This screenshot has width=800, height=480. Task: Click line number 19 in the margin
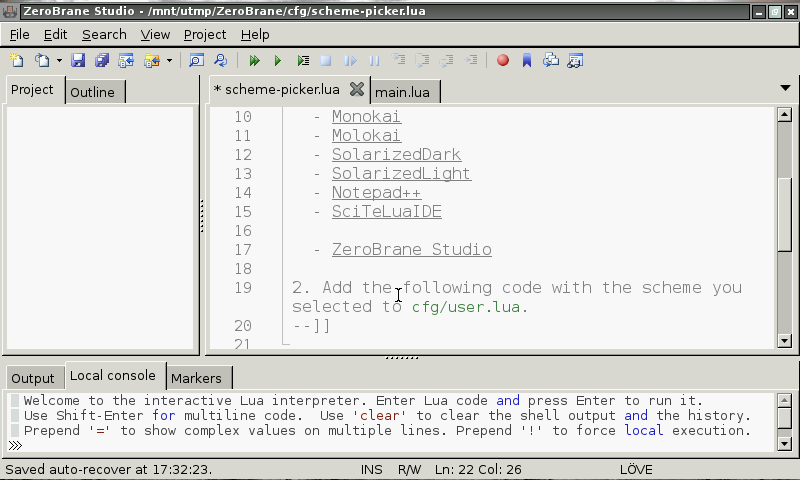coord(243,288)
